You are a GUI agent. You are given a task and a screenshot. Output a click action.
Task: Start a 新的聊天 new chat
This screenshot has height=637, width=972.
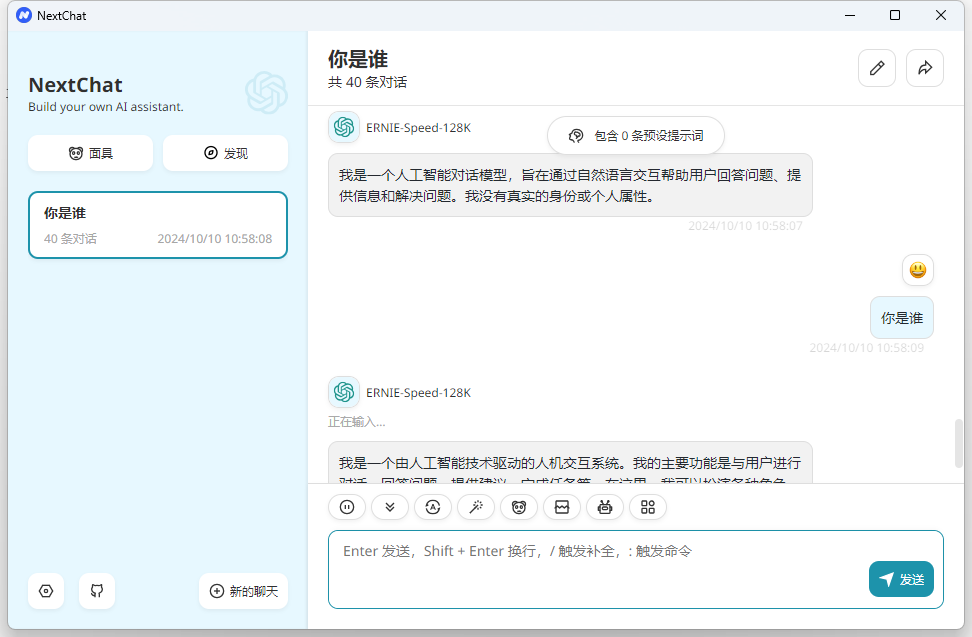coord(244,591)
